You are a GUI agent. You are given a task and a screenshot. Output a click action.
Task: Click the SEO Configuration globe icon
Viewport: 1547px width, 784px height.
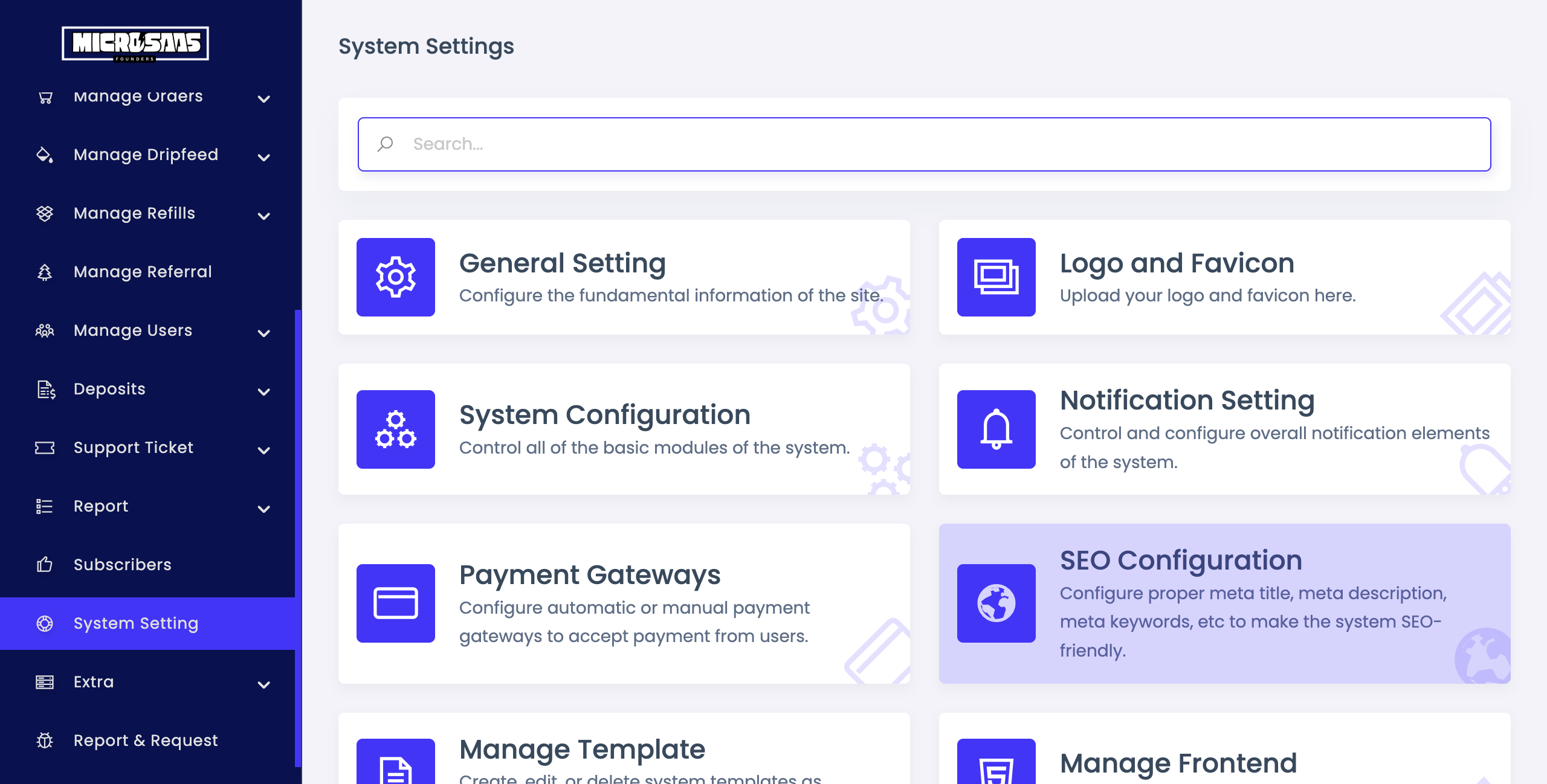pos(996,603)
